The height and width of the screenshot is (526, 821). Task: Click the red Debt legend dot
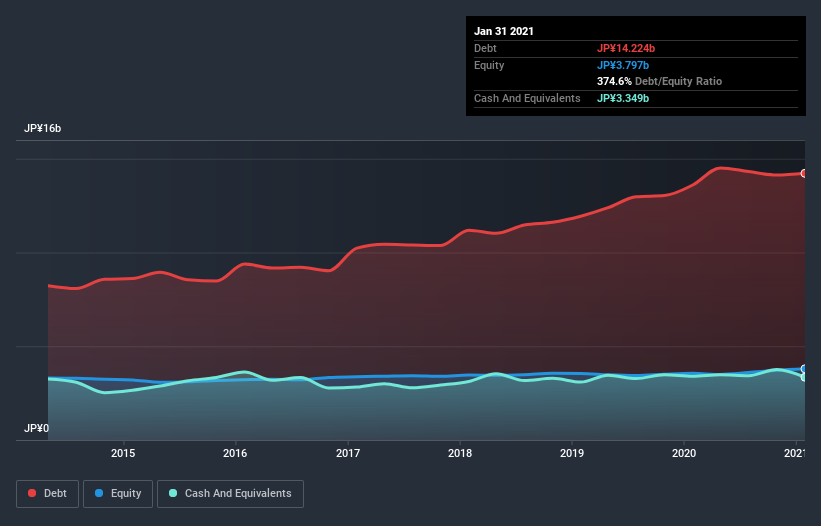point(32,493)
